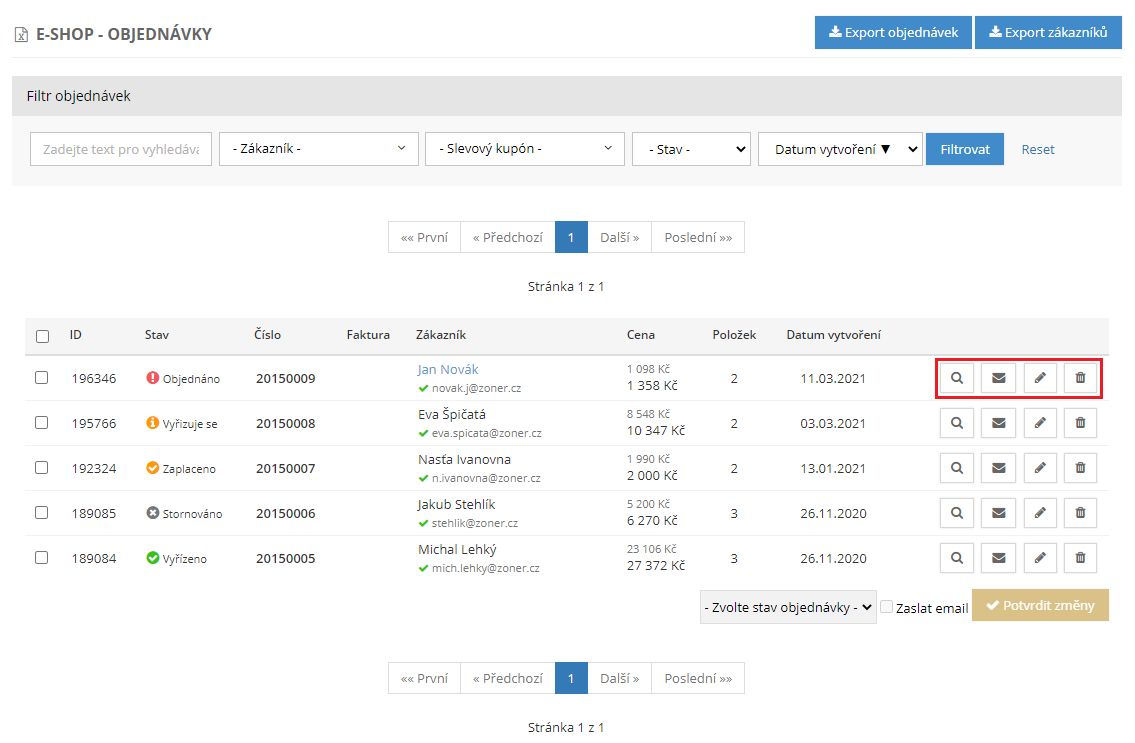Click the Reset filter link

[1037, 149]
